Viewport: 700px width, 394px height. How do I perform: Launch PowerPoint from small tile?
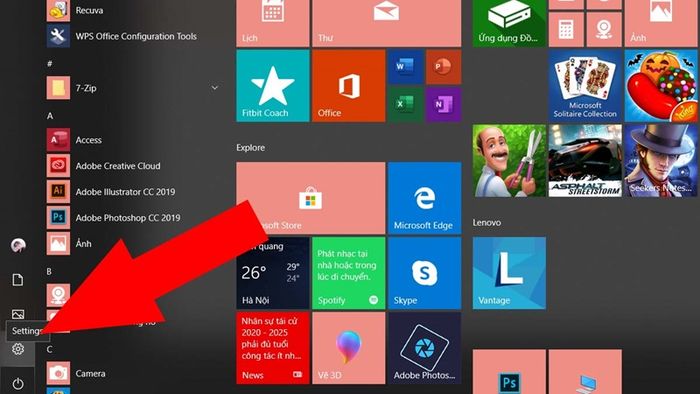(x=443, y=67)
